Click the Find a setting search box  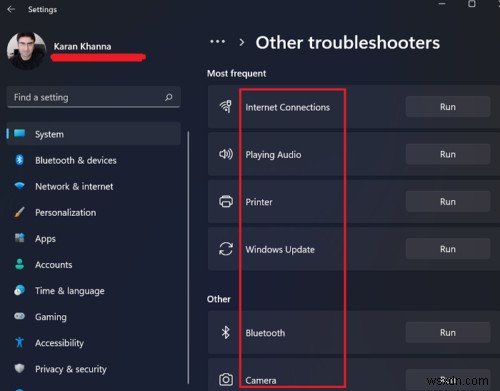[x=94, y=97]
